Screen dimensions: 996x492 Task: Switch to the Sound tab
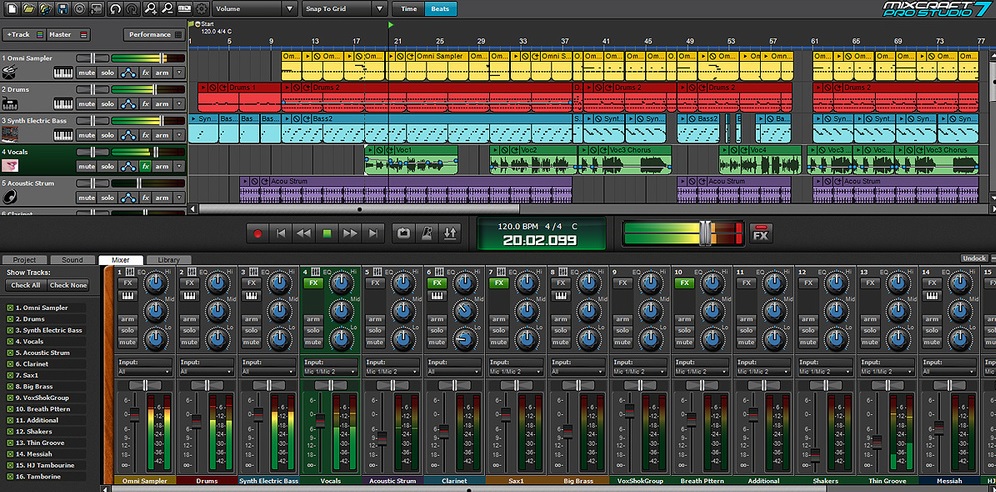[72, 260]
